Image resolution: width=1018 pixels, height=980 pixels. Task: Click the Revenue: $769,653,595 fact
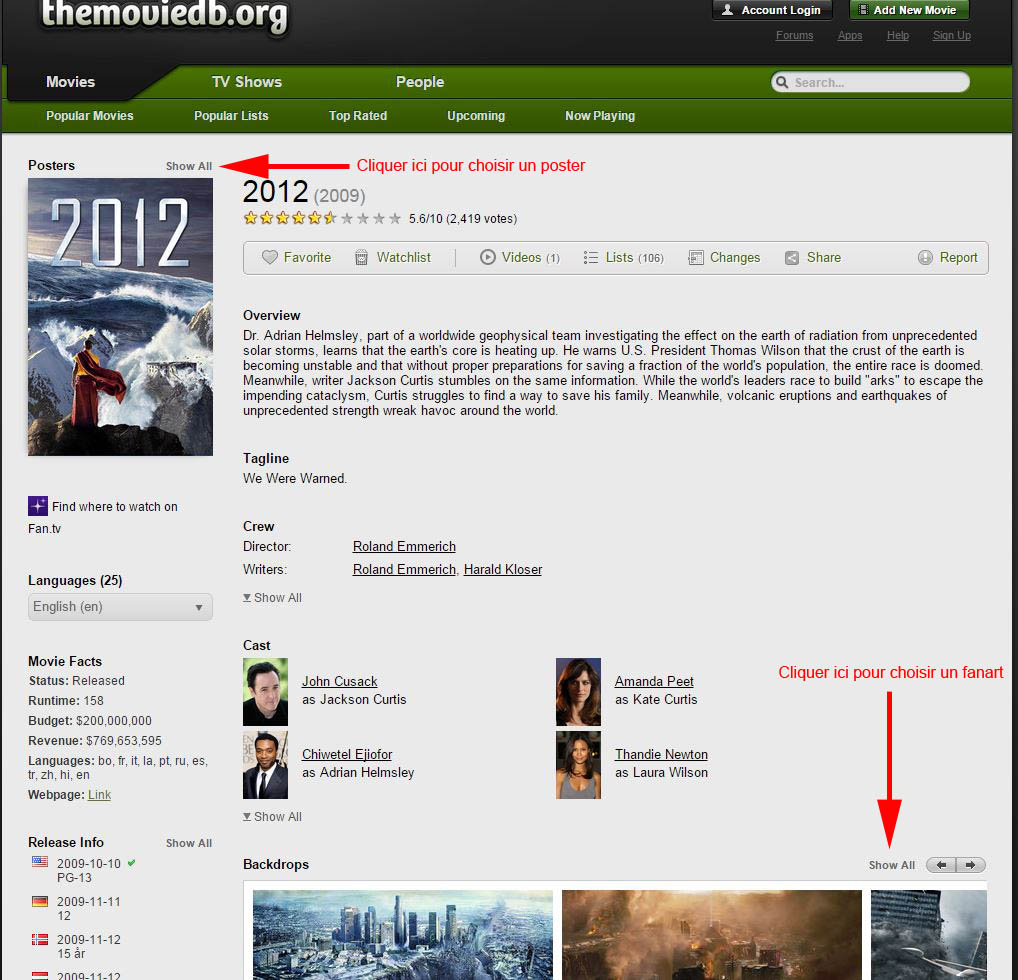click(95, 741)
